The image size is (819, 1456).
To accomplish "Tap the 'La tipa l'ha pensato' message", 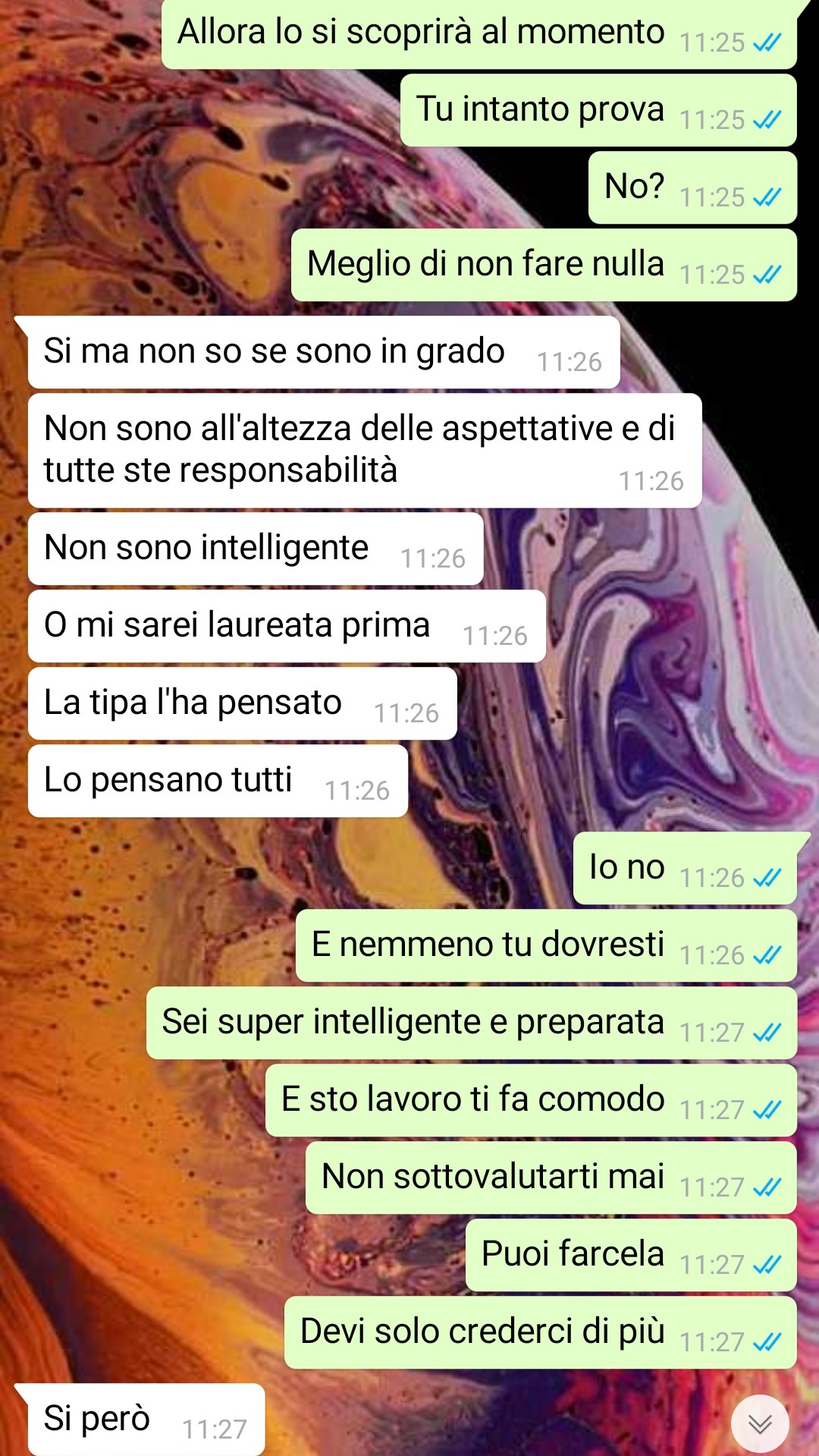I will pyautogui.click(x=243, y=703).
